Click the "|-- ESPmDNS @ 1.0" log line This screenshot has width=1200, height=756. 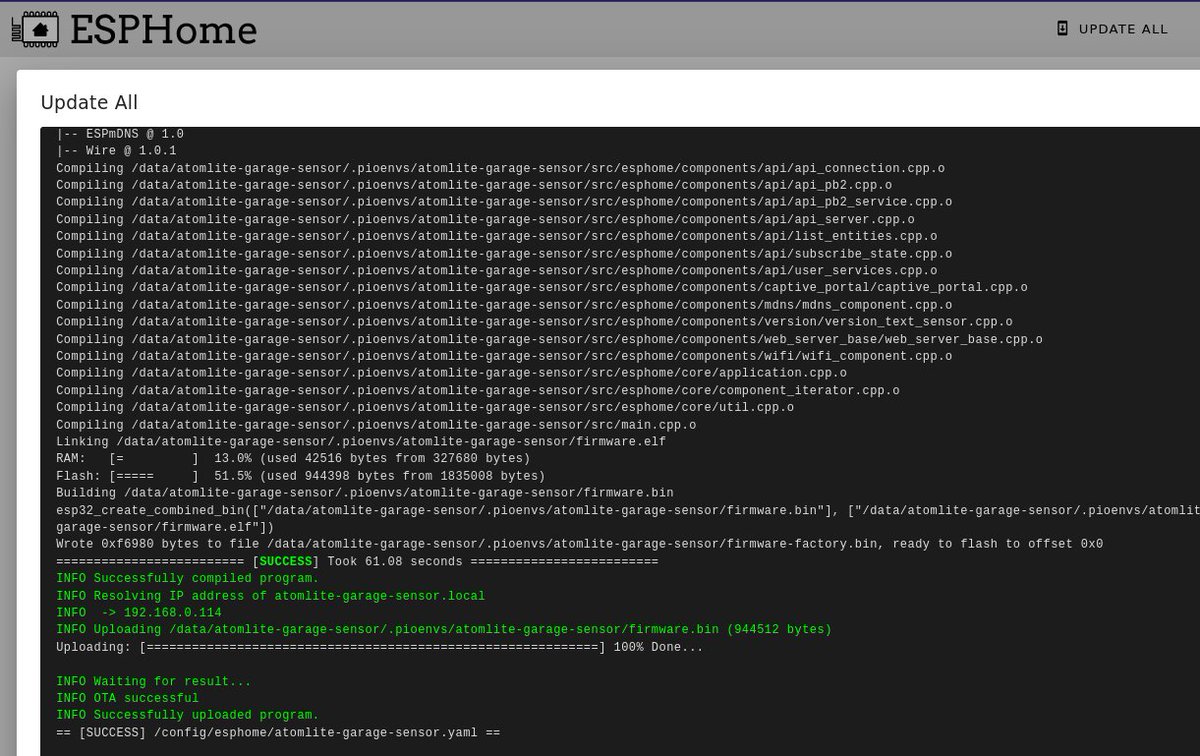click(120, 134)
